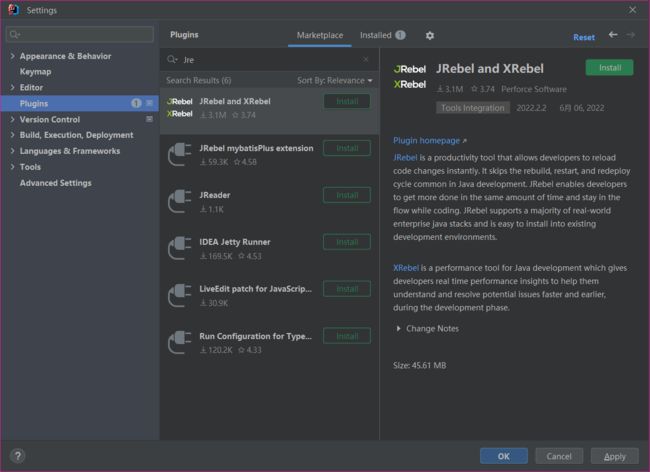This screenshot has width=650, height=472.
Task: Click the Apply button
Action: click(614, 456)
